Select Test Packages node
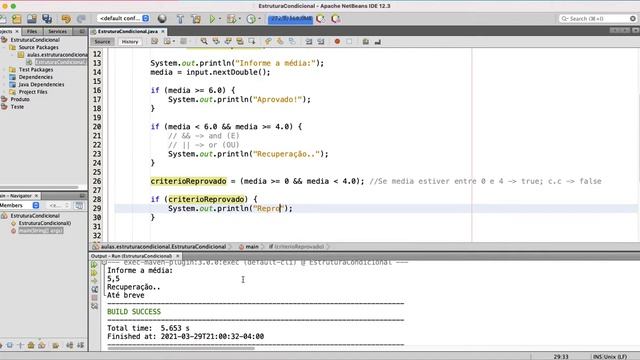The width and height of the screenshot is (640, 360). pos(36,70)
